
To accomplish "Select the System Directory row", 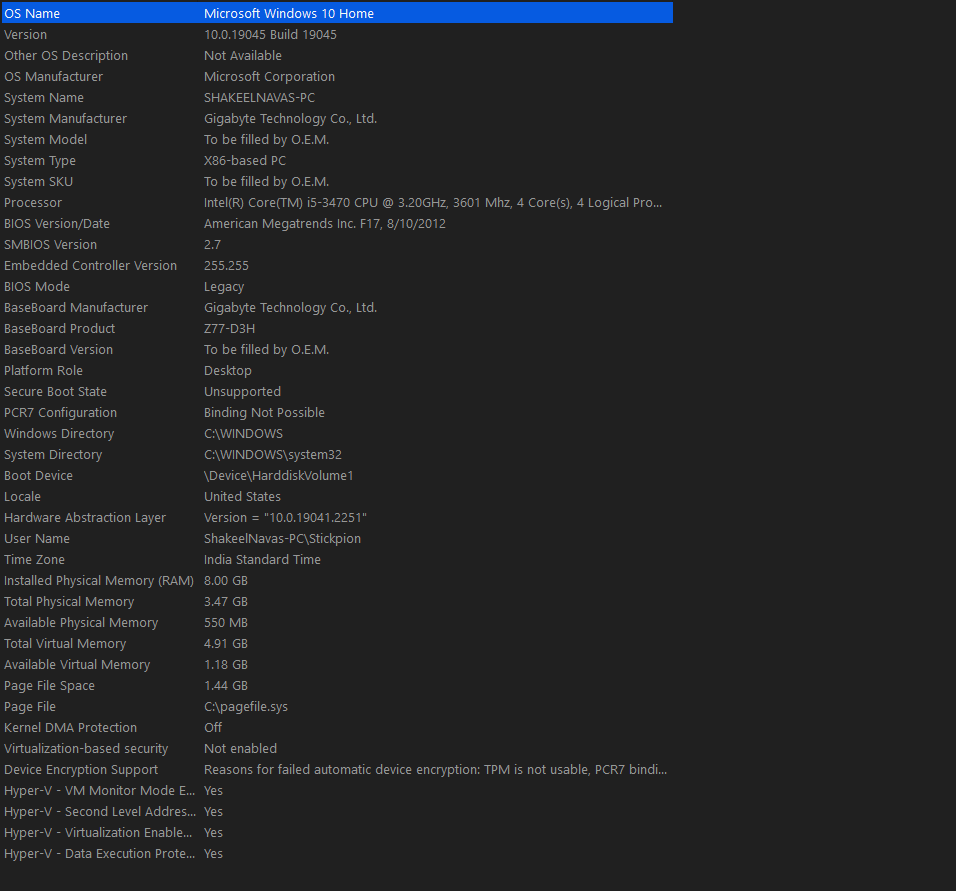I will point(337,454).
